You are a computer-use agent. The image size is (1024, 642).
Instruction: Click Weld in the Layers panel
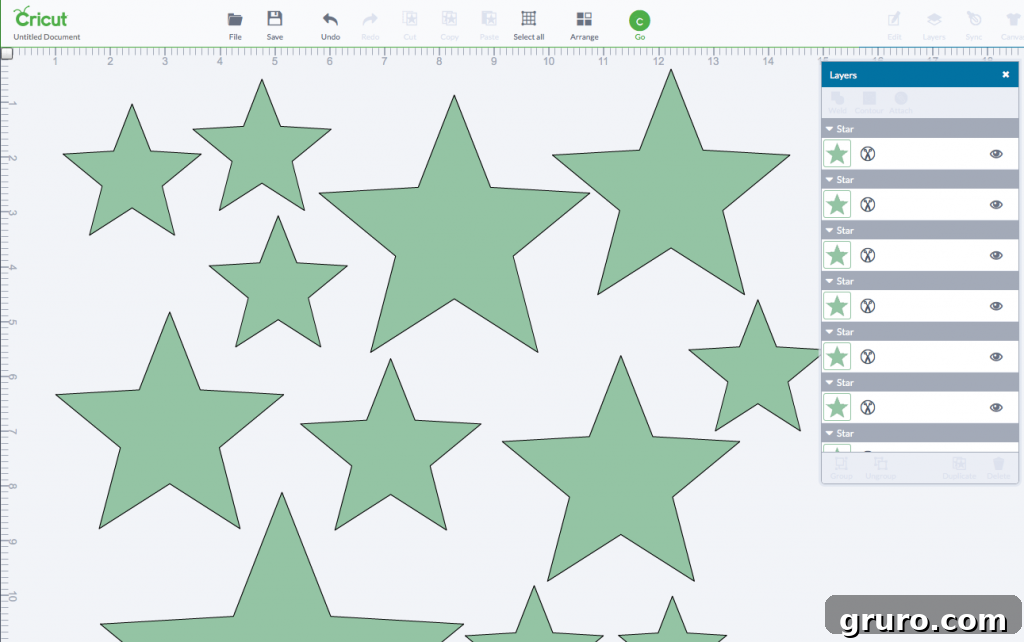[837, 103]
